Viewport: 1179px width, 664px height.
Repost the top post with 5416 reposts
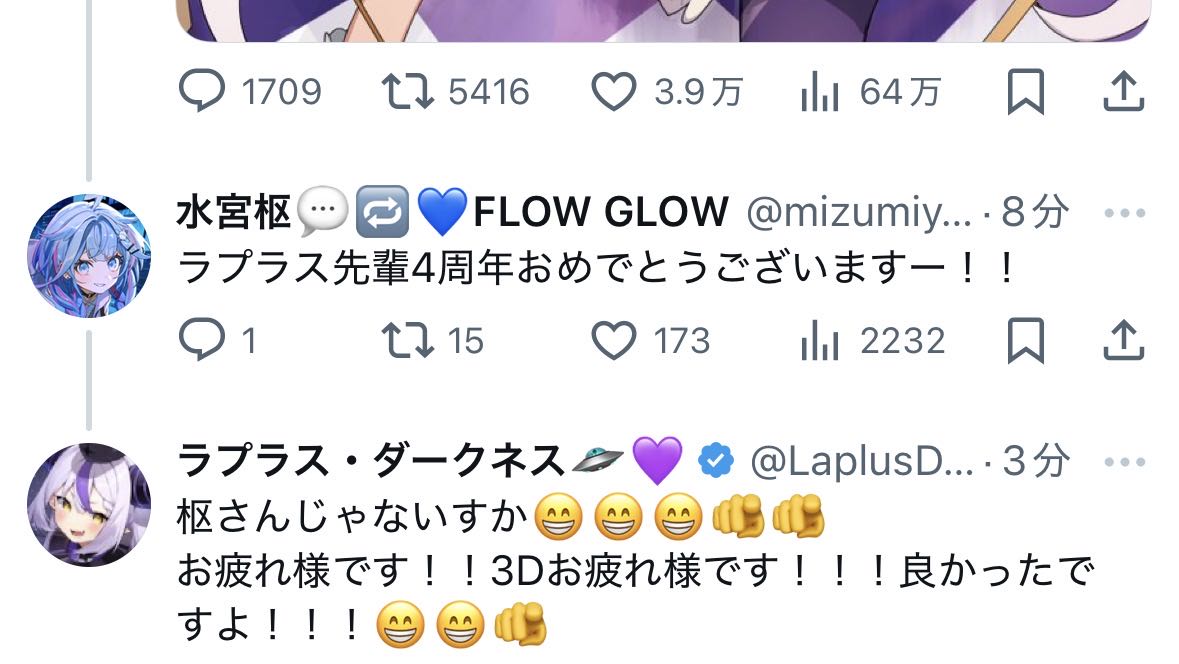click(456, 92)
